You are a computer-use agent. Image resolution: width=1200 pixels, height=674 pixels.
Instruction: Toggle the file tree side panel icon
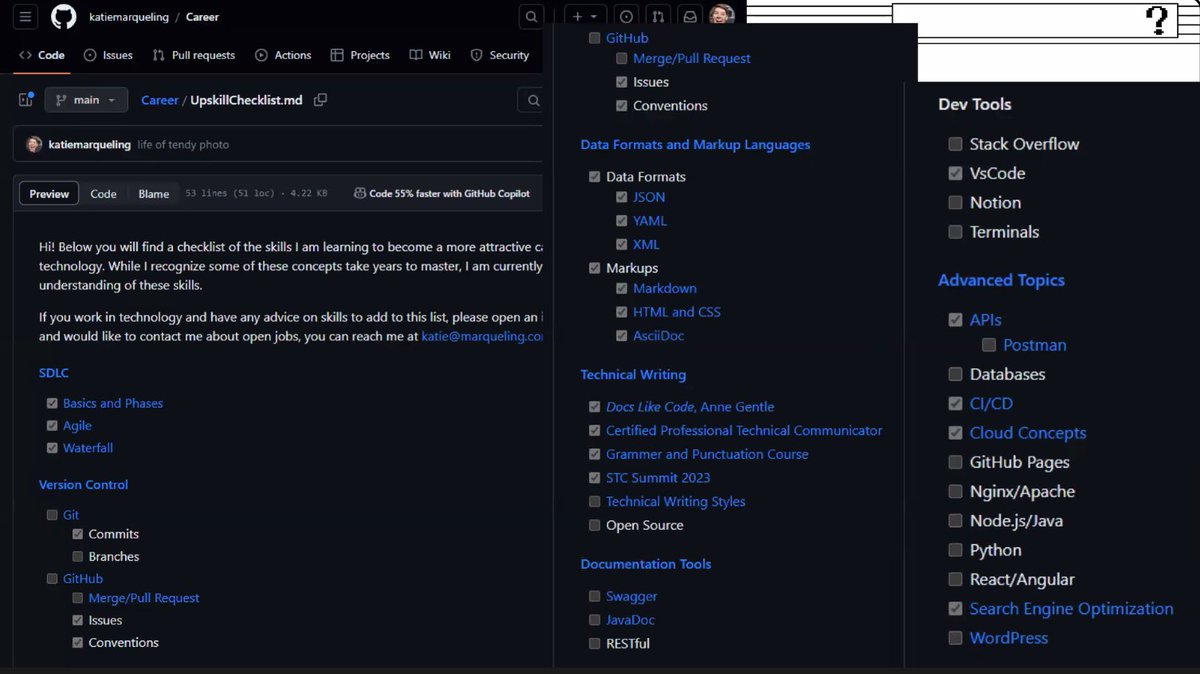pyautogui.click(x=26, y=100)
